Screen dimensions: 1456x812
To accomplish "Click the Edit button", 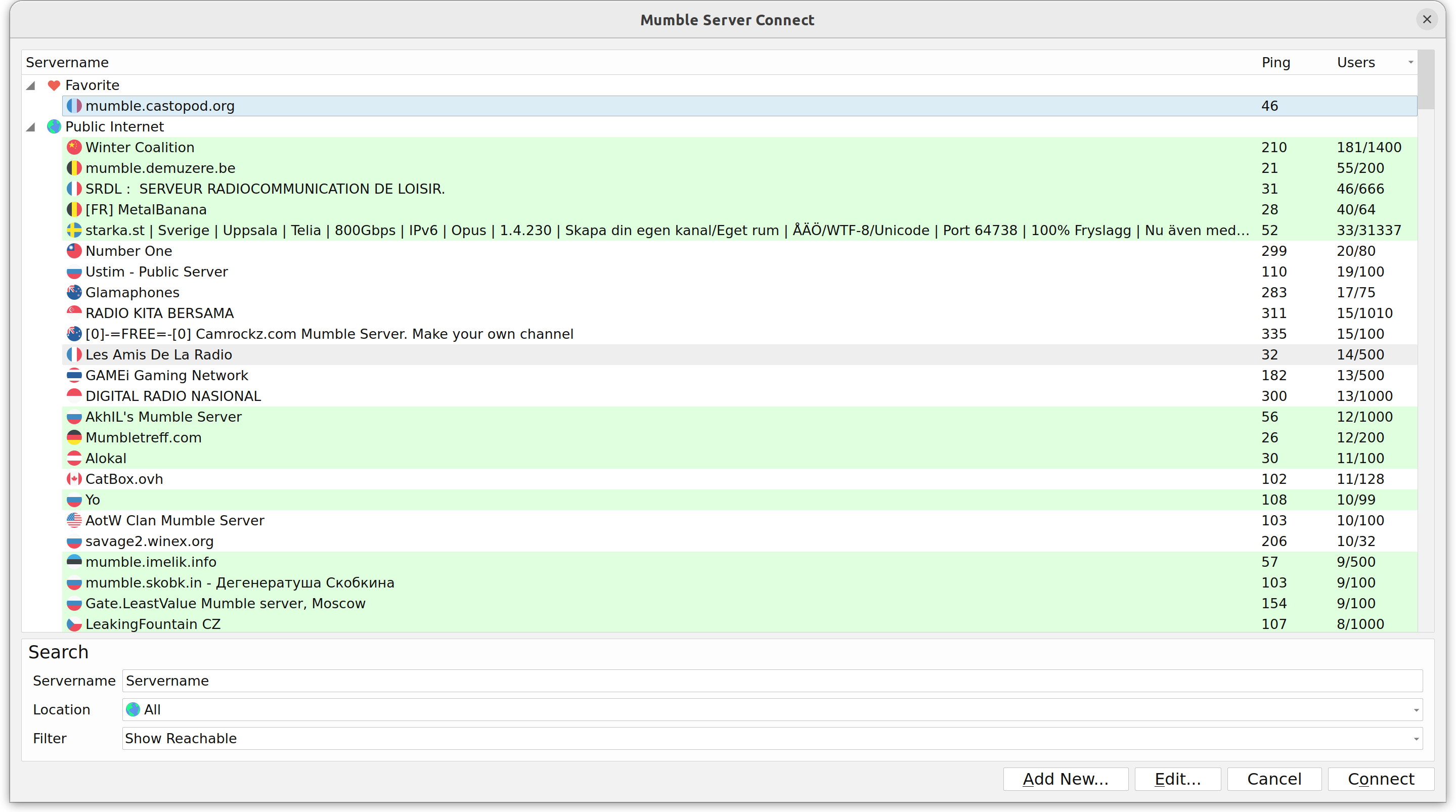I will (1177, 779).
